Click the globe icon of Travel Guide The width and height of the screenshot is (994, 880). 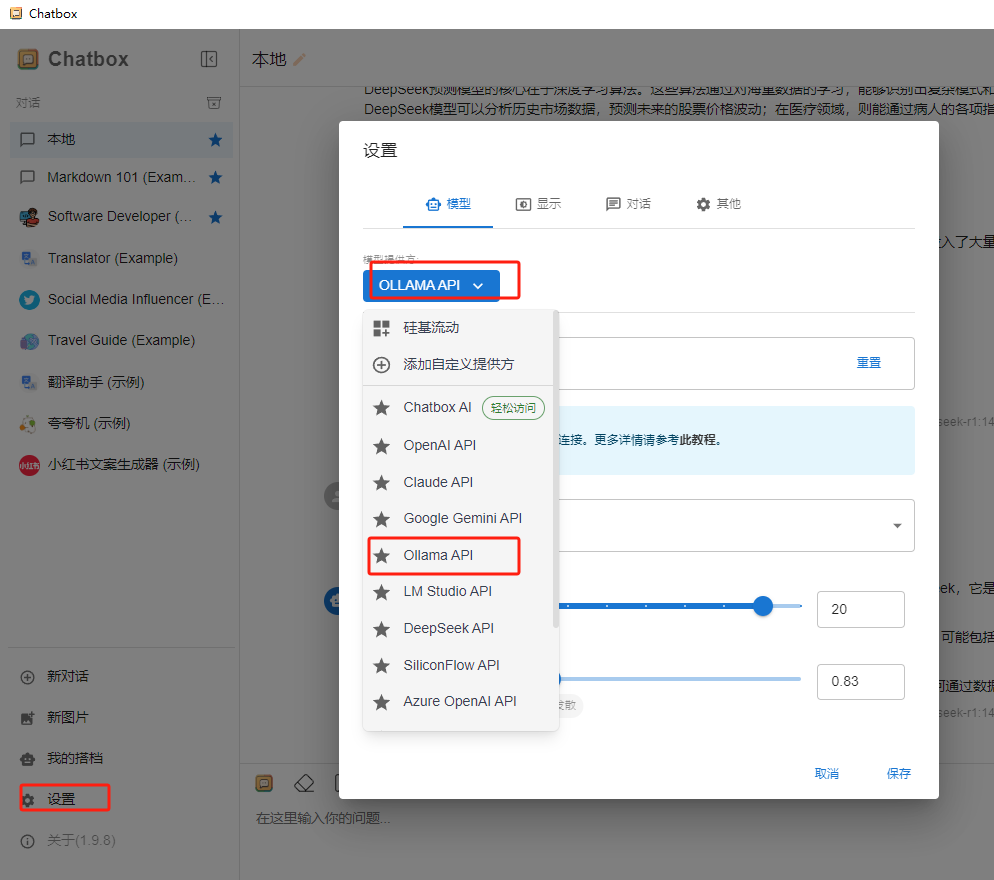pyautogui.click(x=29, y=341)
